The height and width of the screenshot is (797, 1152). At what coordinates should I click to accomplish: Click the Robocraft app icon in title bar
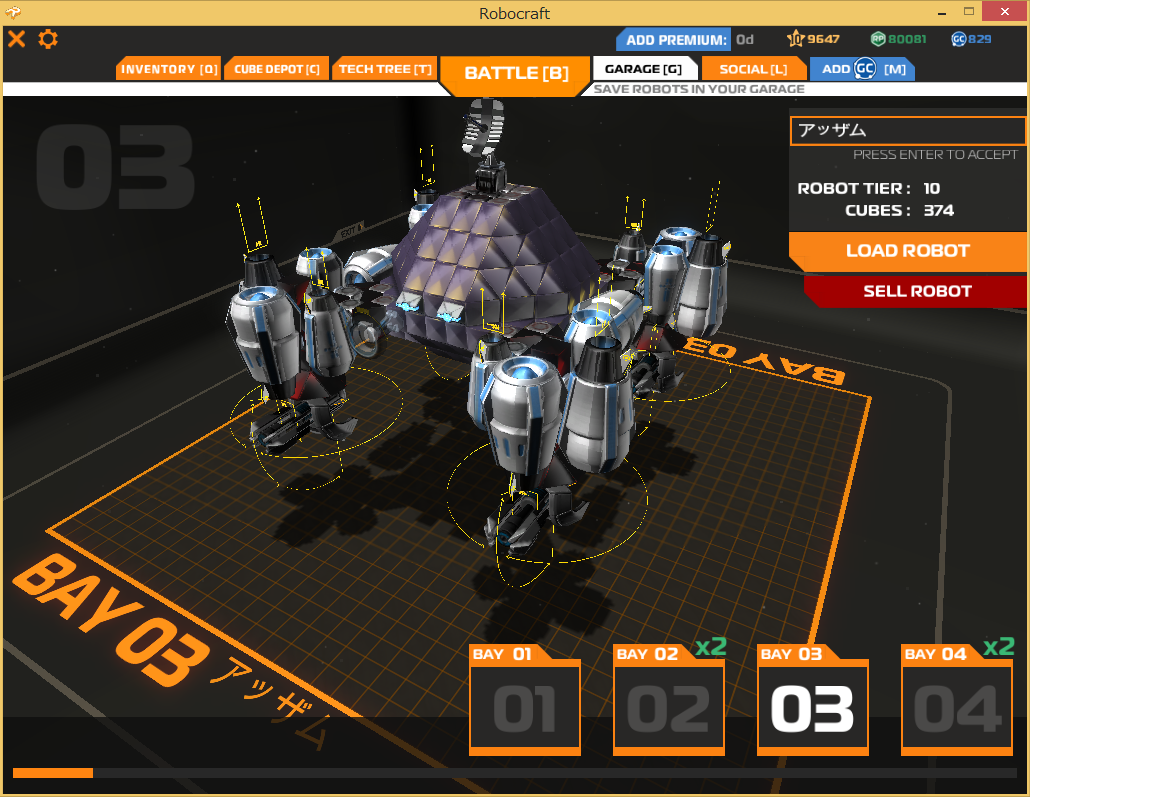pos(13,12)
